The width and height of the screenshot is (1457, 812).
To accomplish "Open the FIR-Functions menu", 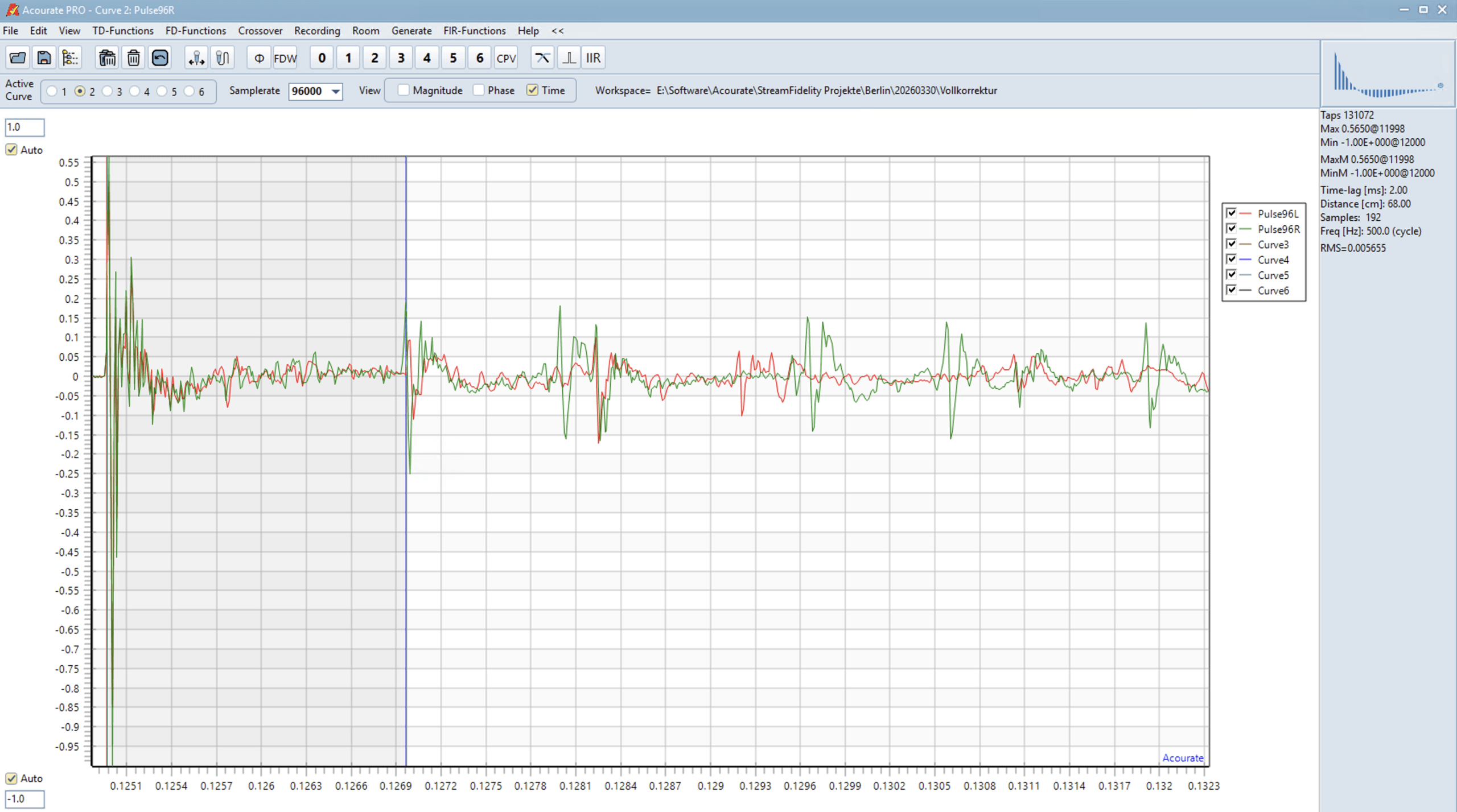I will (474, 31).
